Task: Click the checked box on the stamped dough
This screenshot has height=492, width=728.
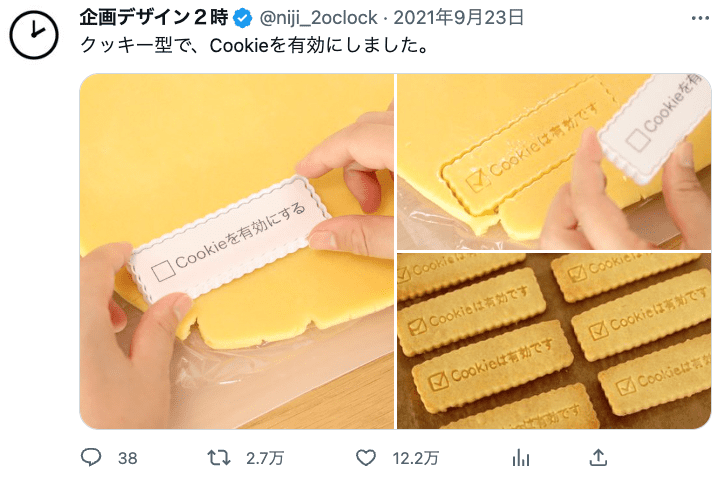Action: [x=477, y=180]
